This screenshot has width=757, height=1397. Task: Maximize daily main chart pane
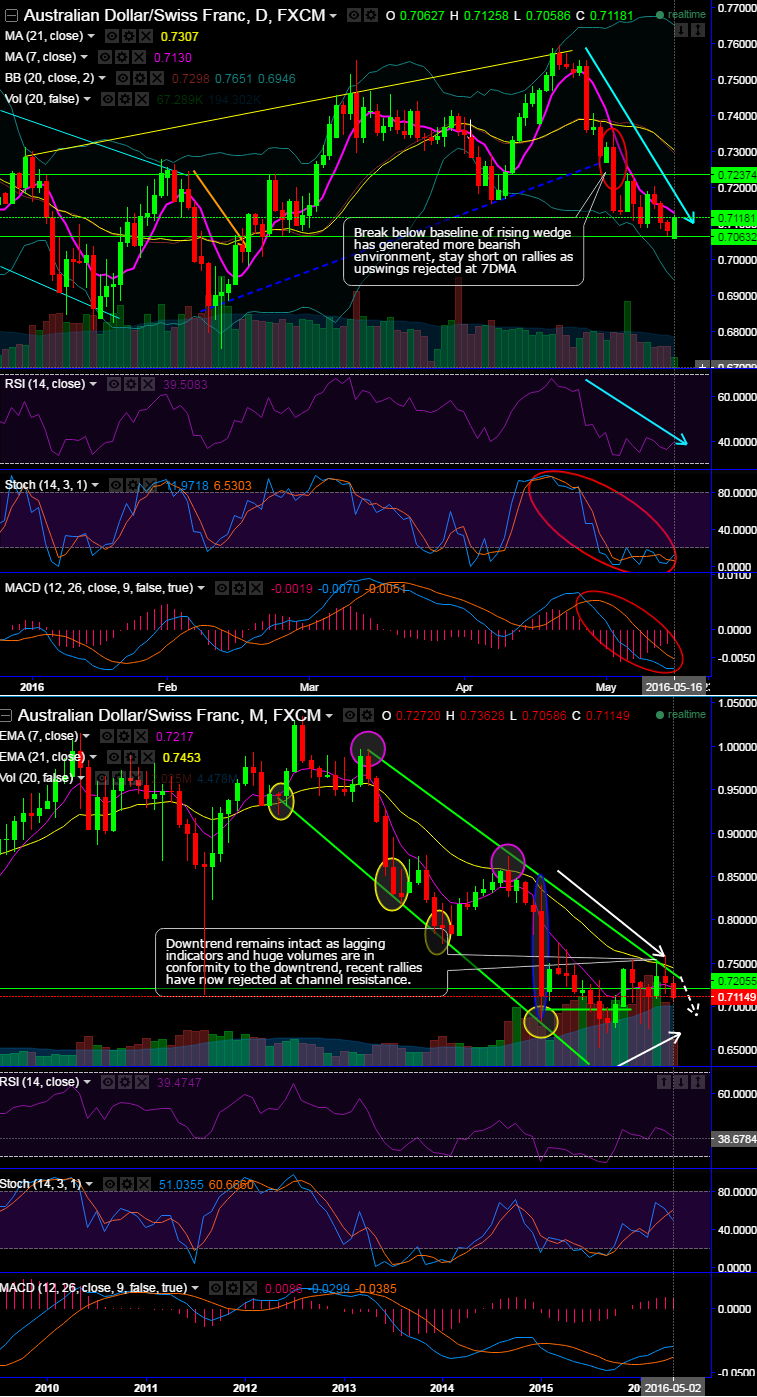point(698,30)
